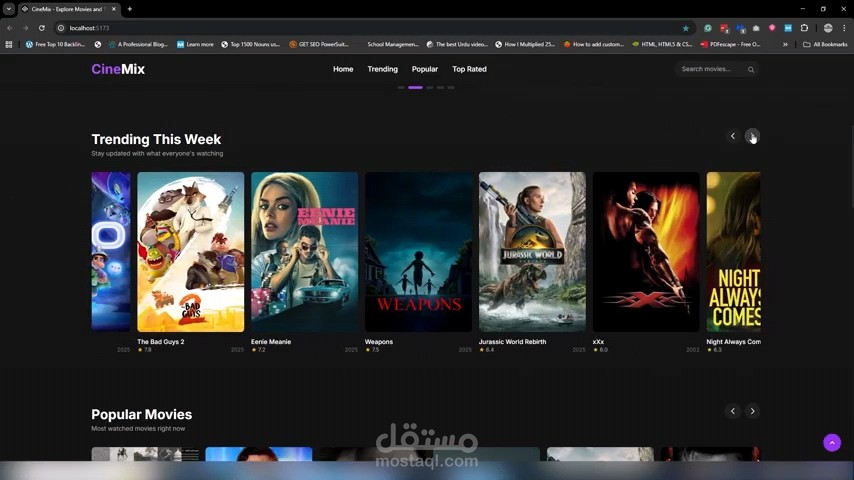Open 'Top 1500 Nouns us...' bookmark

[251, 45]
